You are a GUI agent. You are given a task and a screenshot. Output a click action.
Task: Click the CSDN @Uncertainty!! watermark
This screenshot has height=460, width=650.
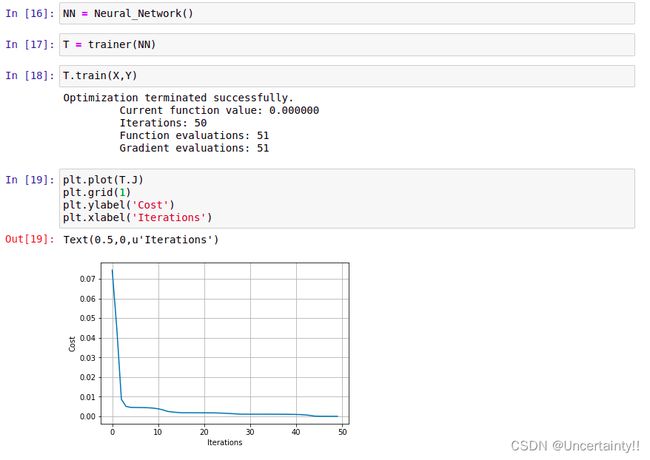tap(575, 445)
